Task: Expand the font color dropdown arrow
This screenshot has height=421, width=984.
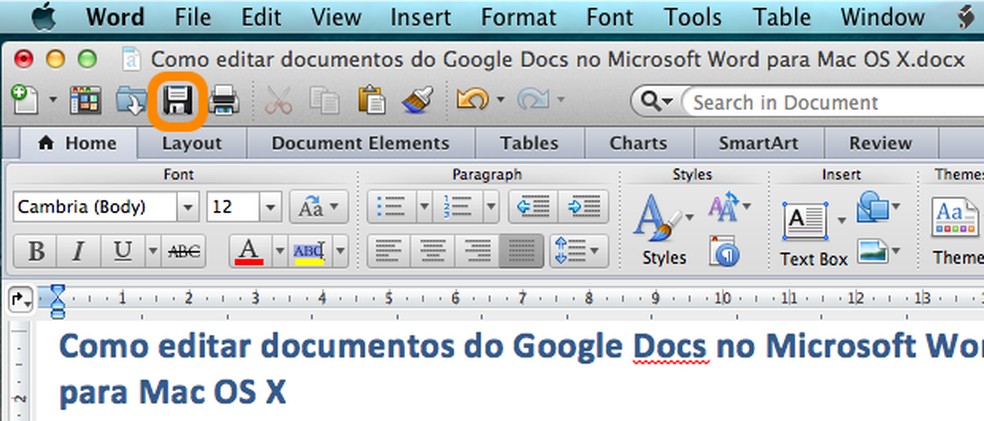Action: tap(280, 251)
